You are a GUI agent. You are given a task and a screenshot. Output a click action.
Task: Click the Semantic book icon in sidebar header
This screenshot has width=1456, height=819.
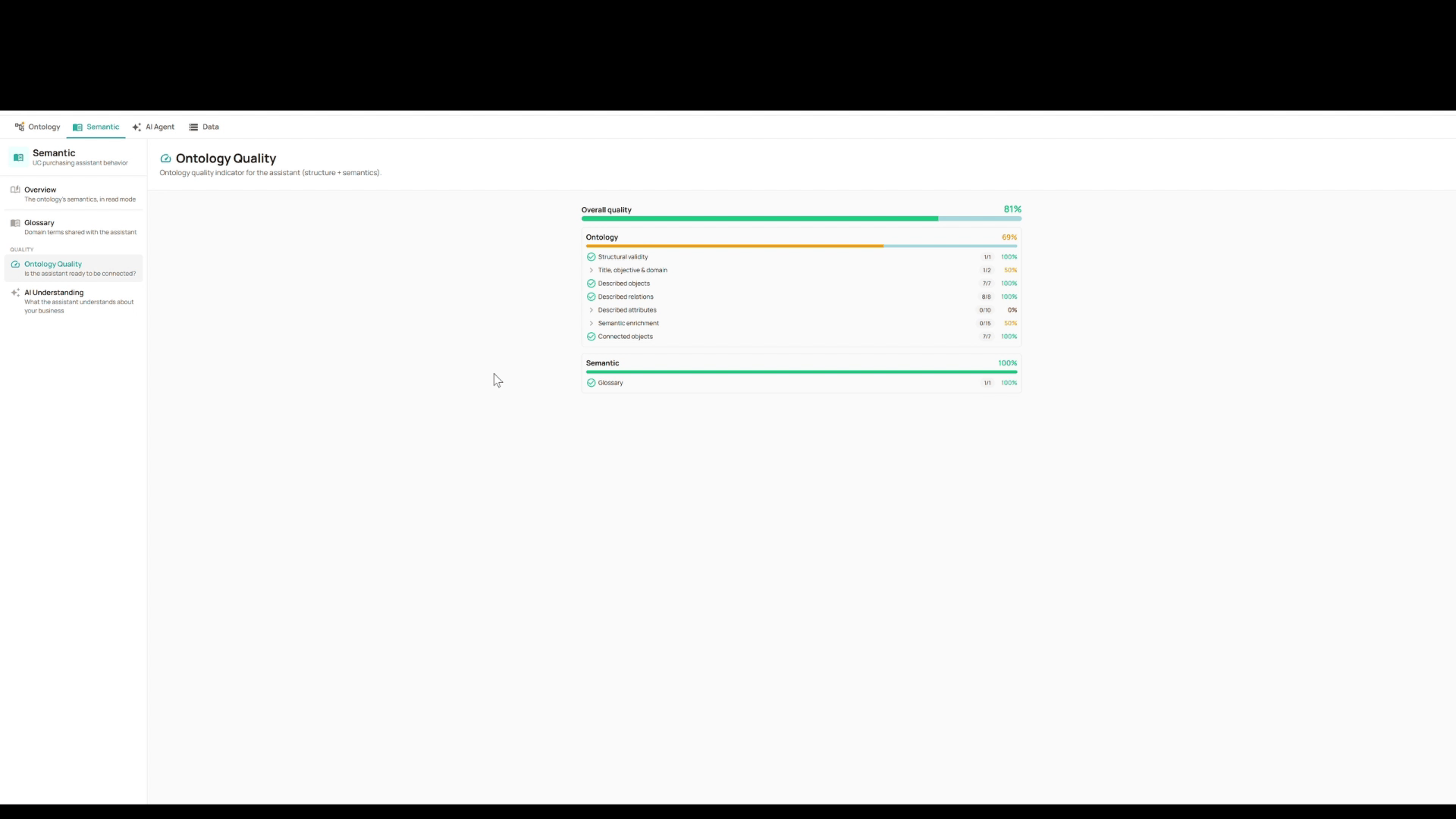point(19,158)
